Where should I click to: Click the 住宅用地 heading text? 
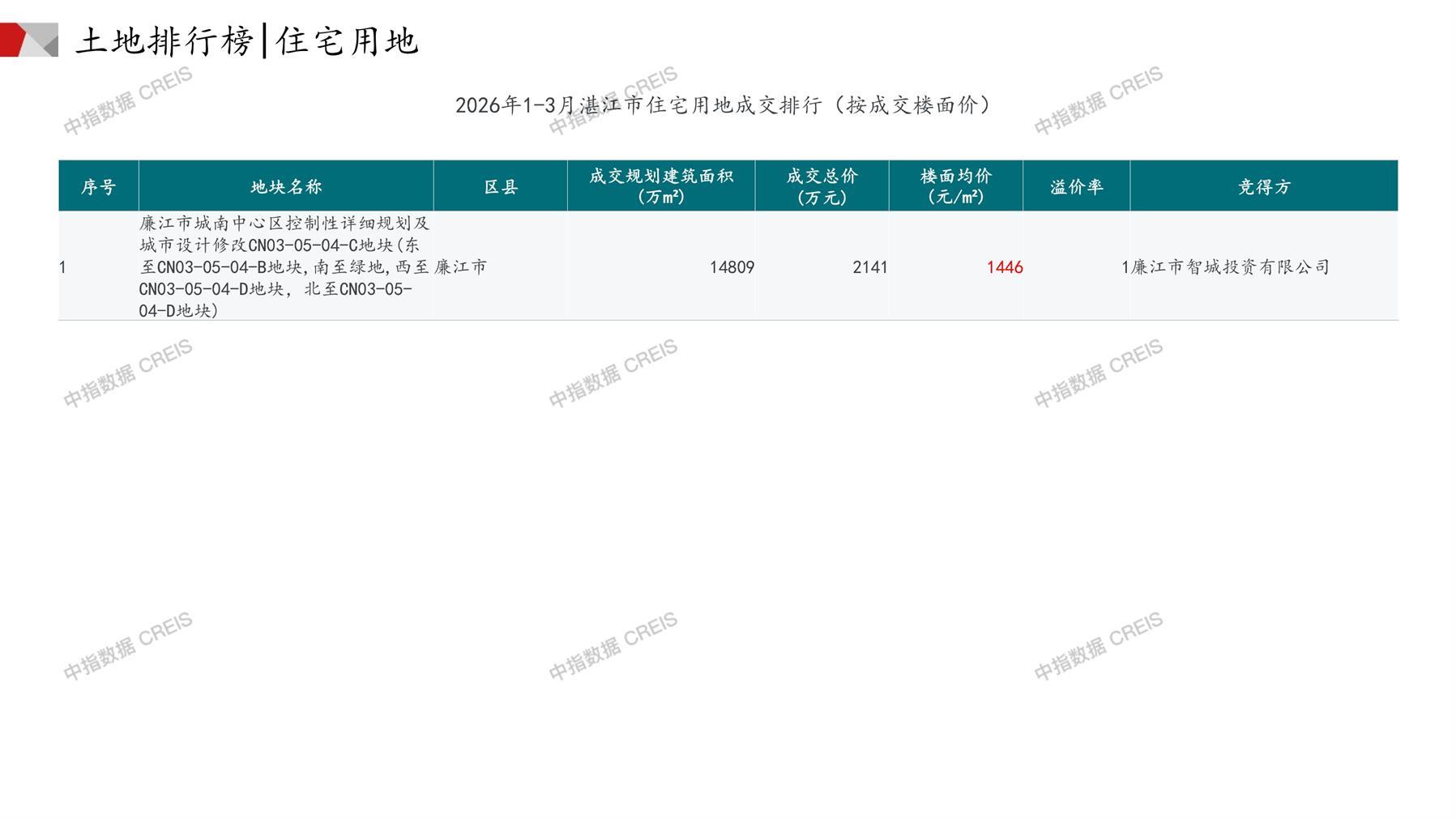347,40
